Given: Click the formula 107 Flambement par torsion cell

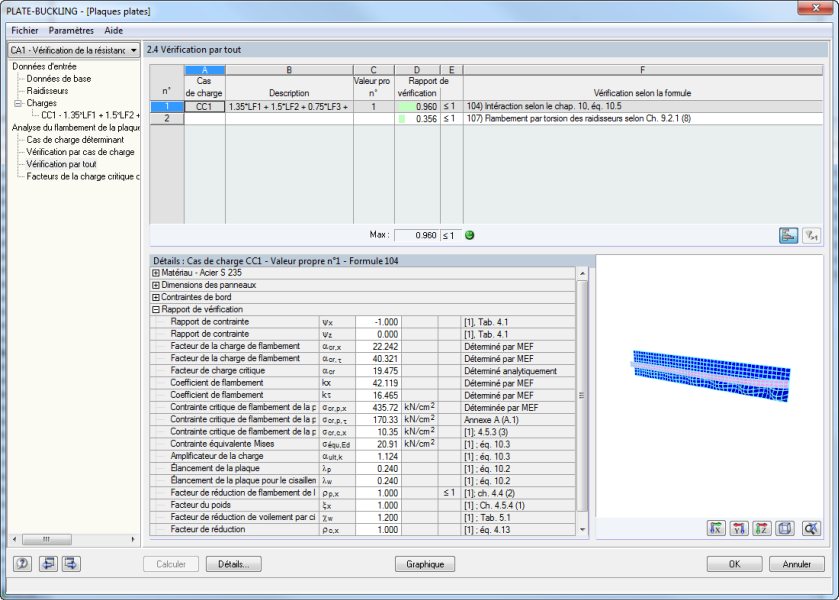Looking at the screenshot, I should point(643,119).
